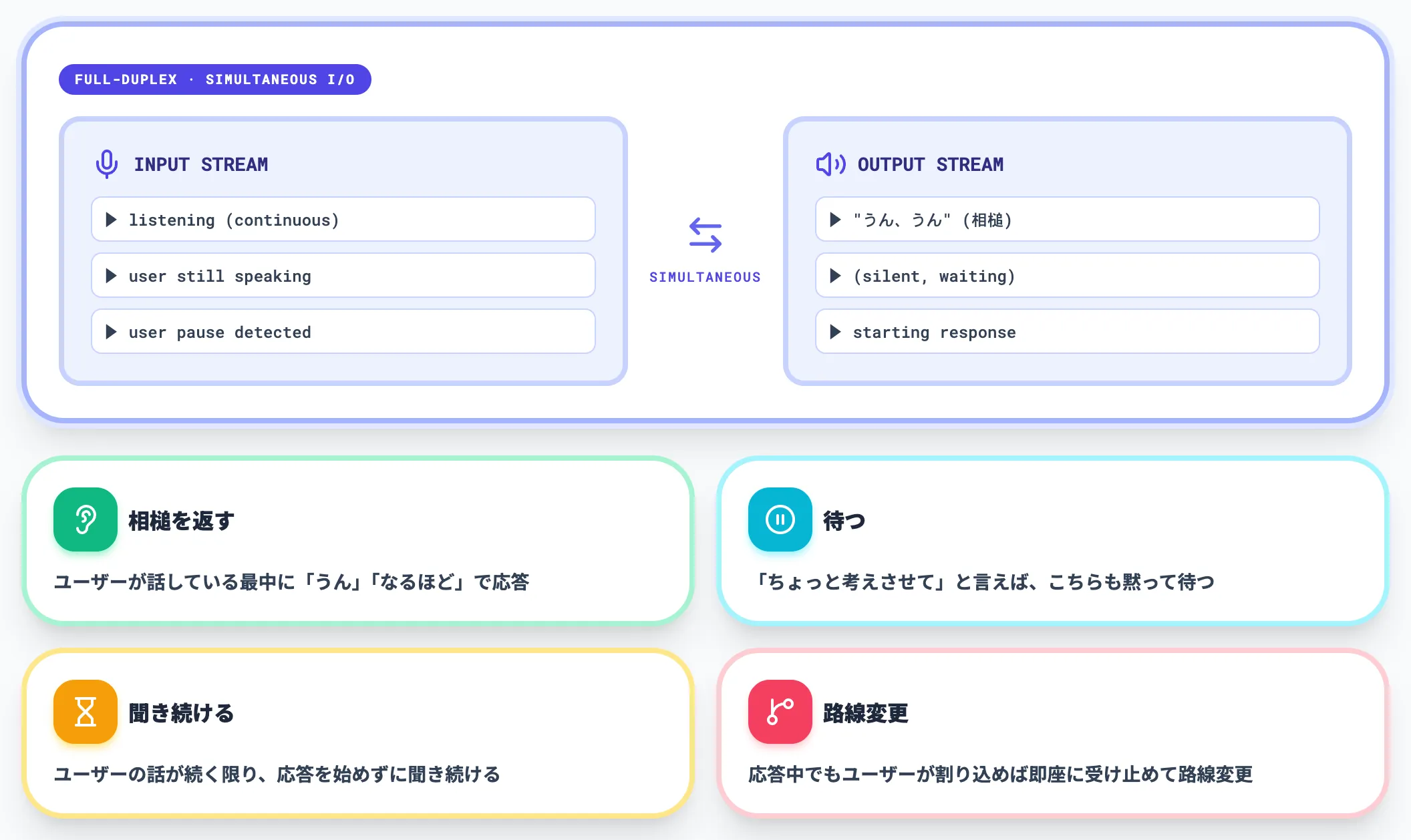Expand the 'listening (continuous)' row triangle
The height and width of the screenshot is (840, 1411).
tap(112, 220)
